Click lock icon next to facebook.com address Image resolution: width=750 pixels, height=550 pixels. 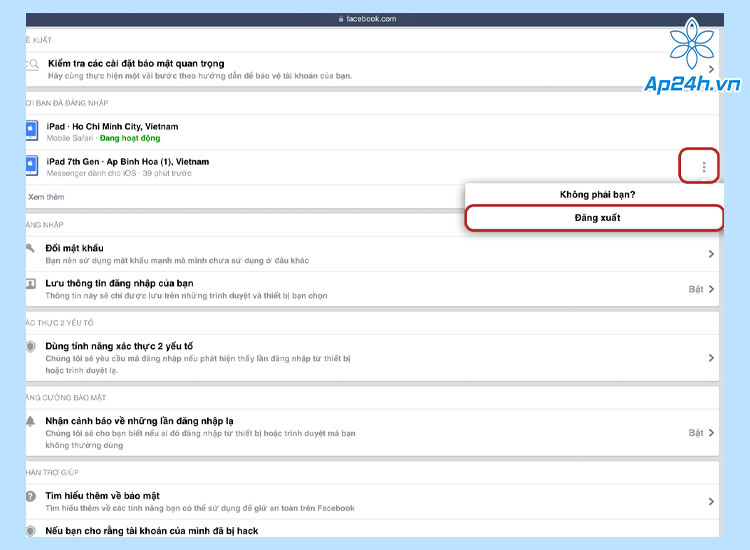pyautogui.click(x=341, y=19)
